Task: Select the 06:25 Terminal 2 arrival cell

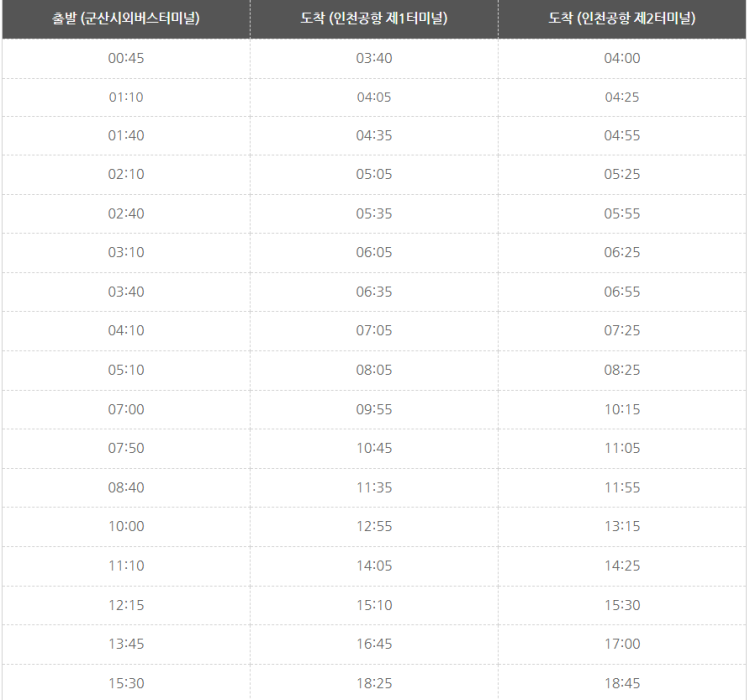Action: click(622, 252)
